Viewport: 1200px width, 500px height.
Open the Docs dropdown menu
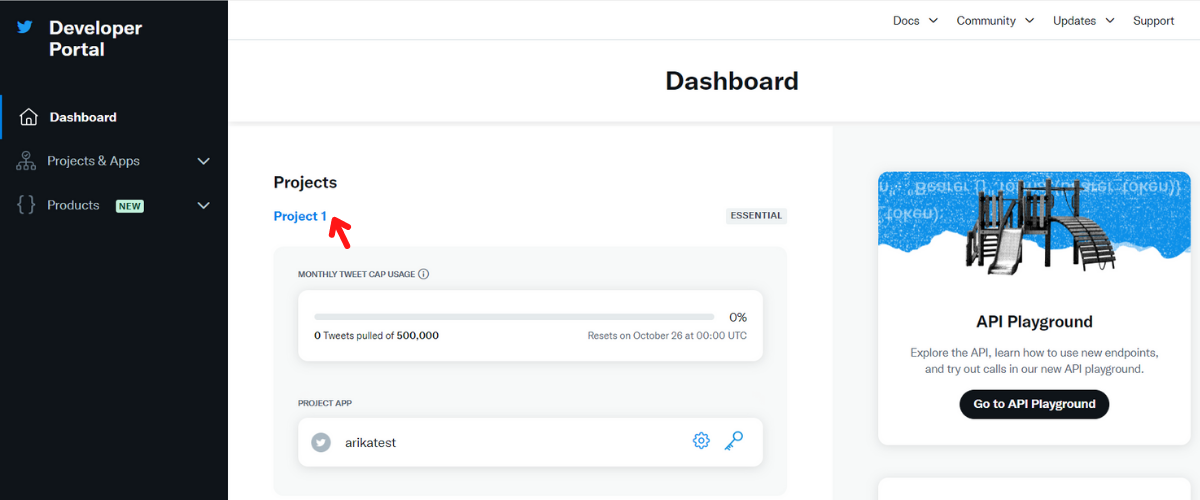pos(915,20)
